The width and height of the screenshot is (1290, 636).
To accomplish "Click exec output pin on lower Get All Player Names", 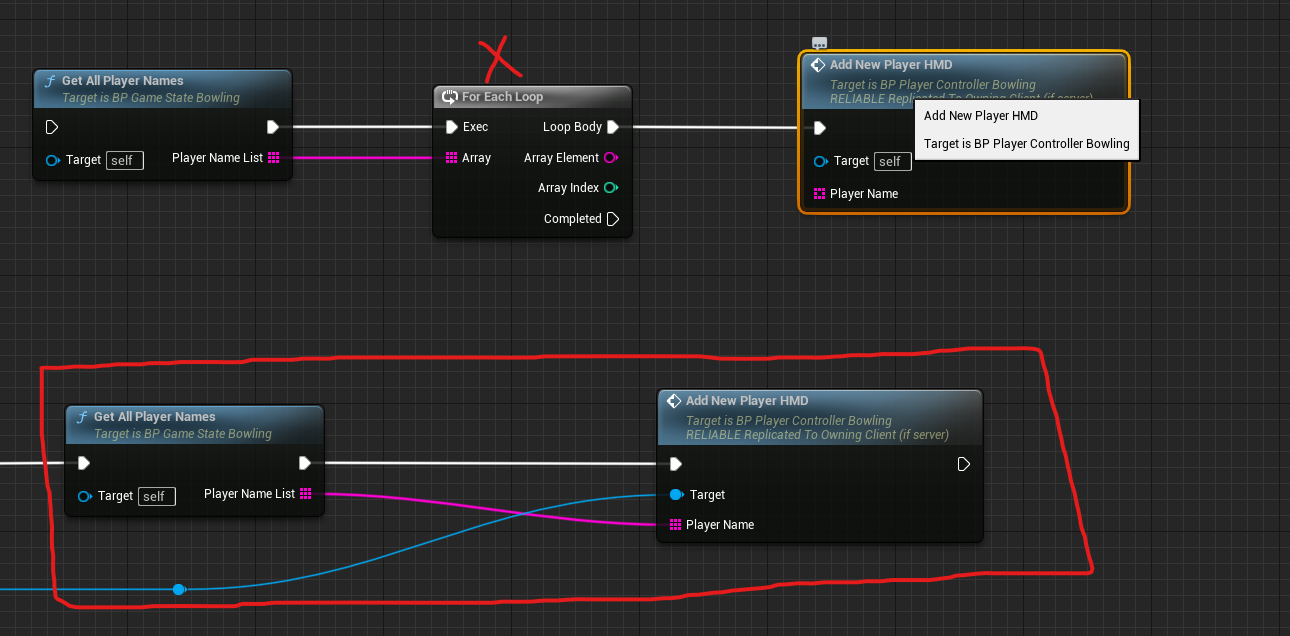I will coord(305,463).
